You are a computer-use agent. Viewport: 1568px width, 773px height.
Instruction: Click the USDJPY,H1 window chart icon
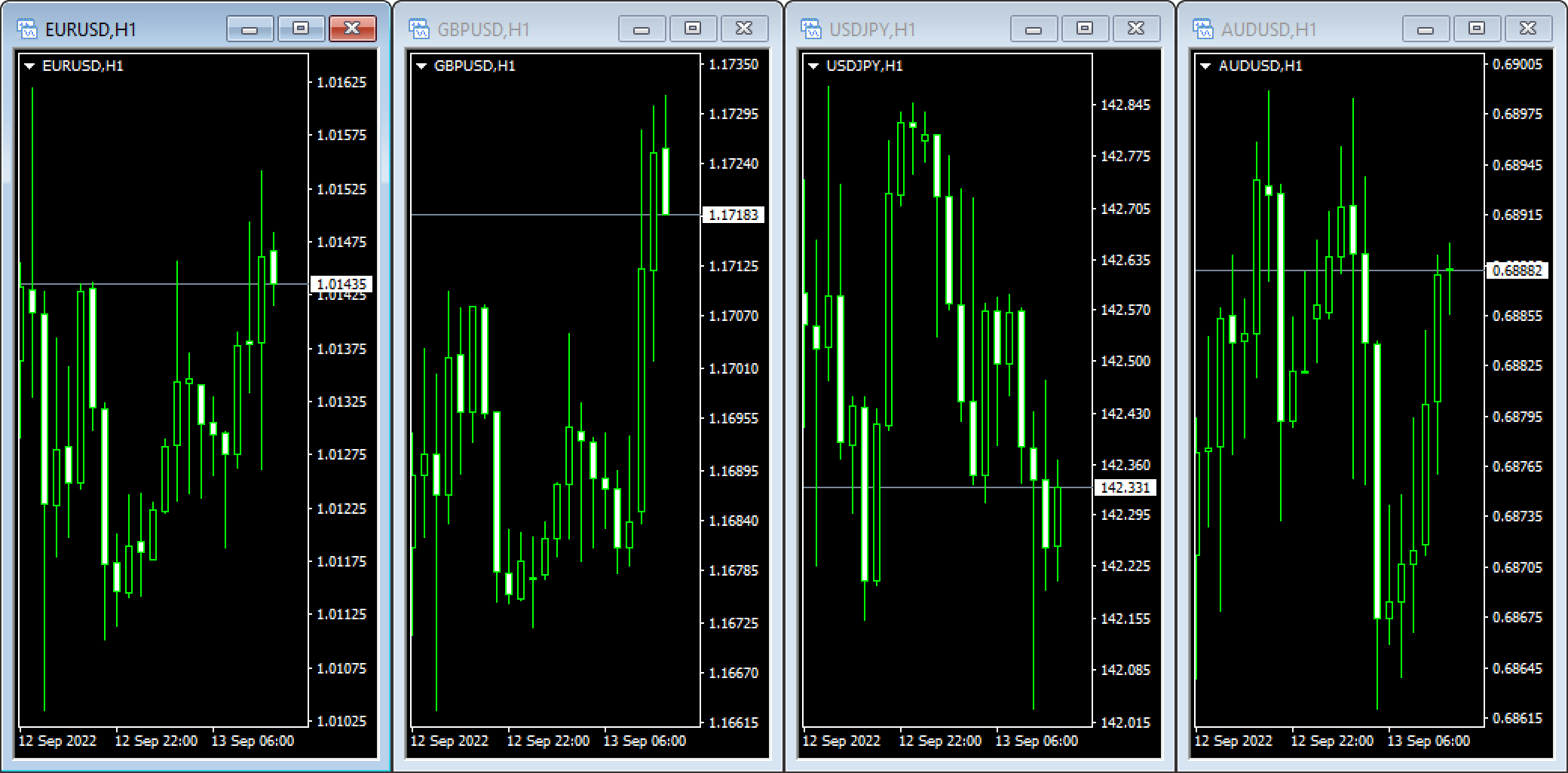[811, 29]
